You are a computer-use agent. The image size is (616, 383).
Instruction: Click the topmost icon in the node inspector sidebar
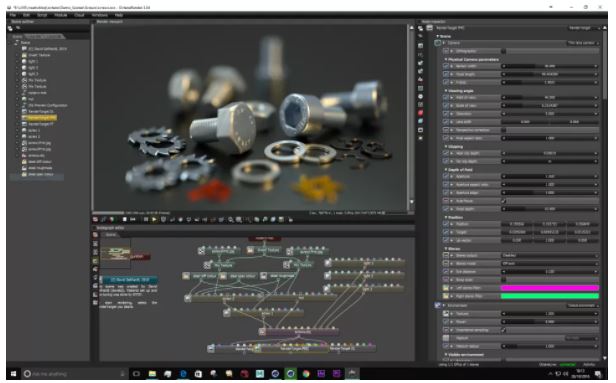pos(421,28)
